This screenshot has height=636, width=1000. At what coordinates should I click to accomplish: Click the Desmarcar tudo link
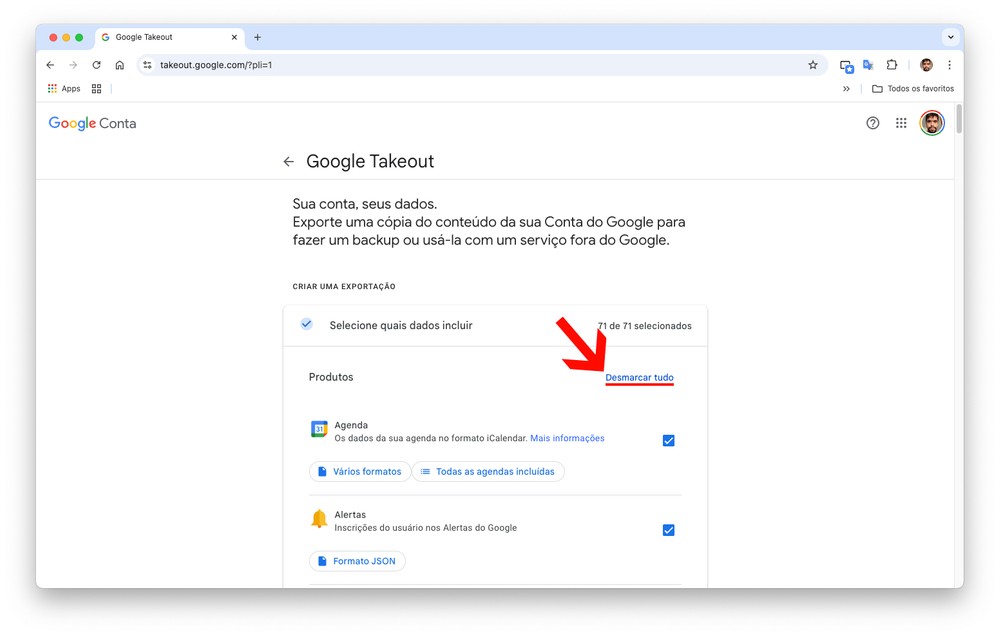639,378
